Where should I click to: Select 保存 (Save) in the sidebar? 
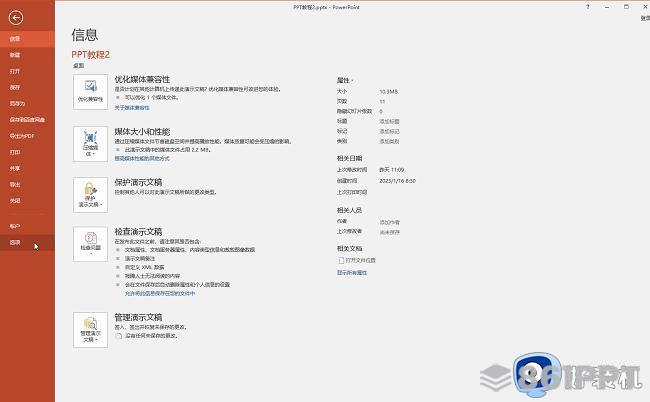pyautogui.click(x=27, y=87)
